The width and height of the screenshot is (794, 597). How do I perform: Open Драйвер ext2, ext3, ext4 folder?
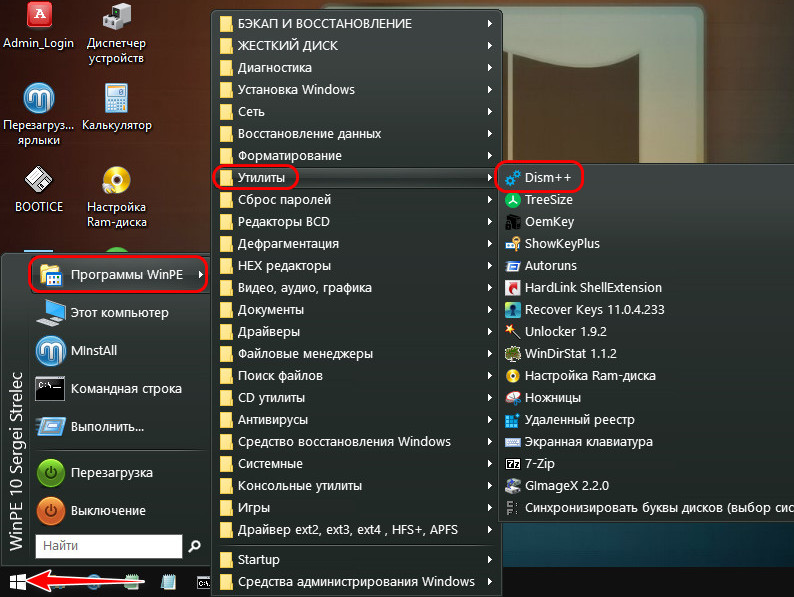click(357, 530)
